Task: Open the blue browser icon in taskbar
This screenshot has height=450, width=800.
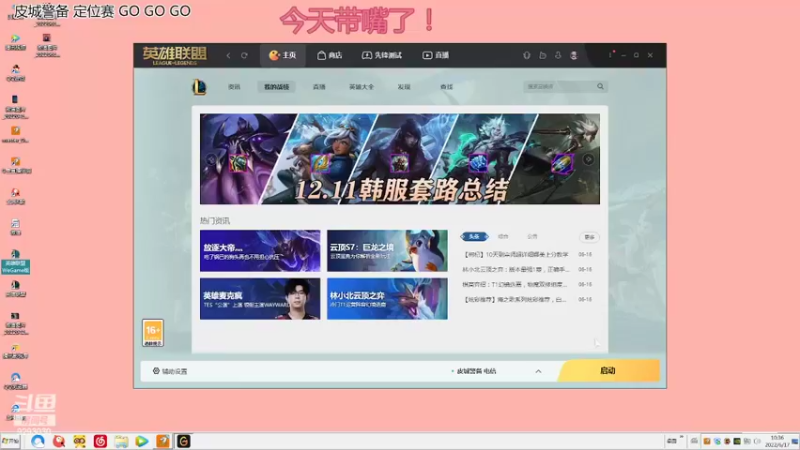Action: click(38, 441)
